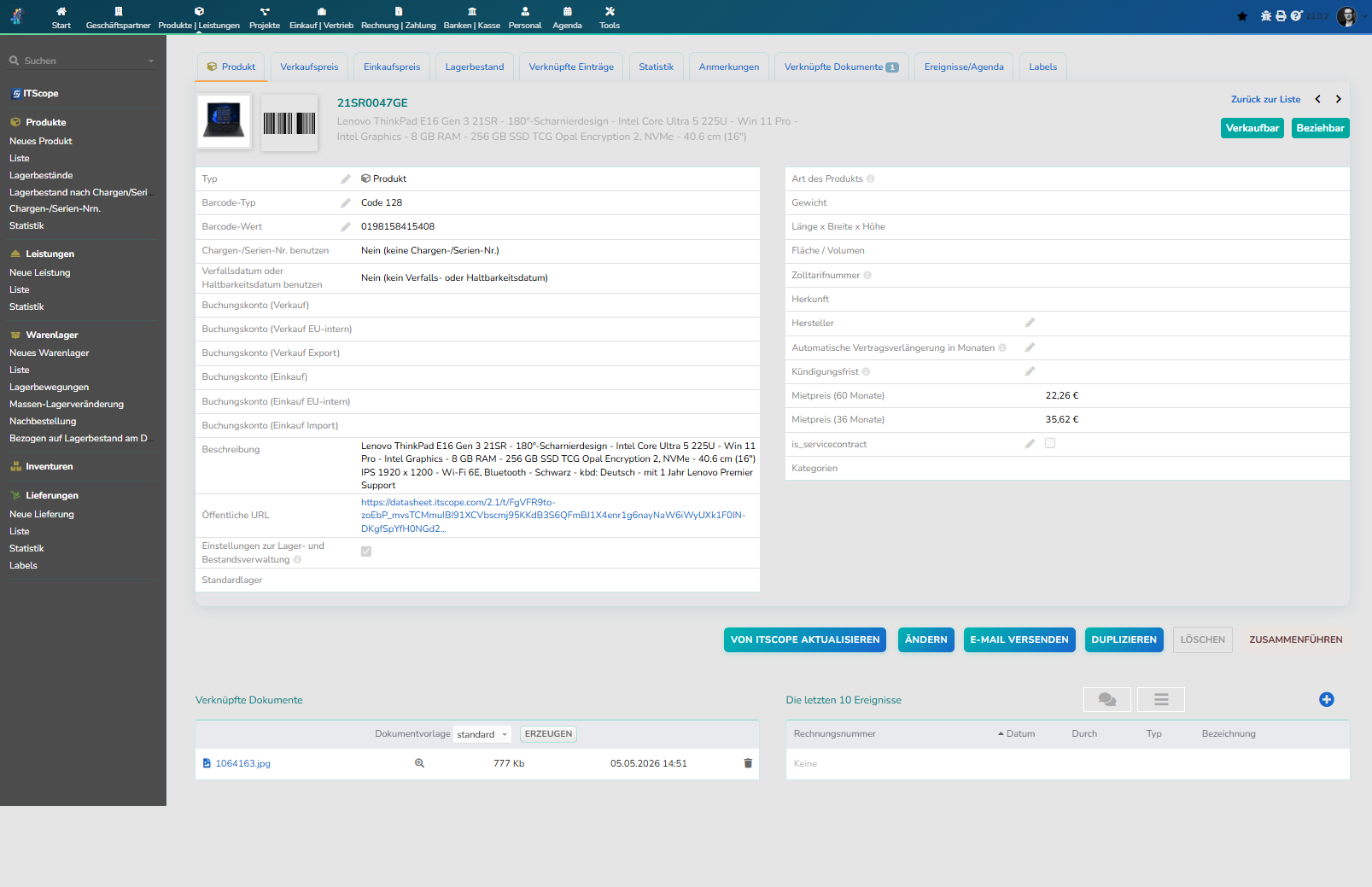Viewport: 1372px width, 887px height.
Task: Add new event with plus icon
Action: [x=1327, y=699]
